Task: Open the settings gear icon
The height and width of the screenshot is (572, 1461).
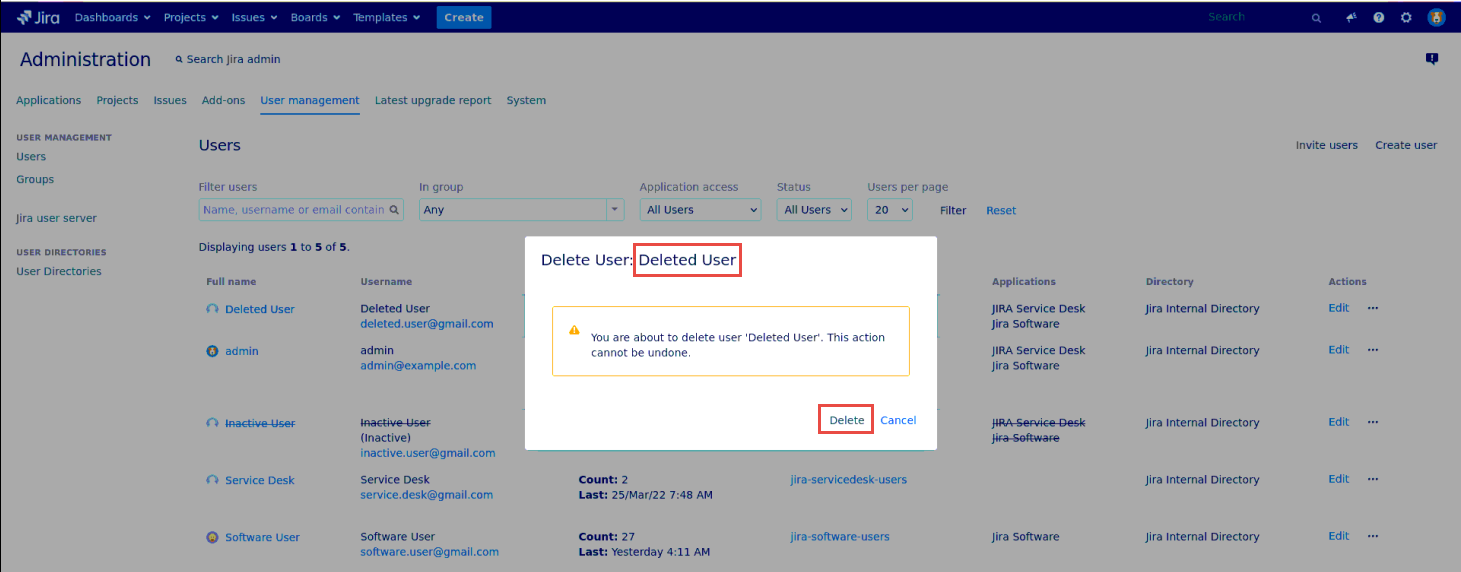Action: point(1406,18)
